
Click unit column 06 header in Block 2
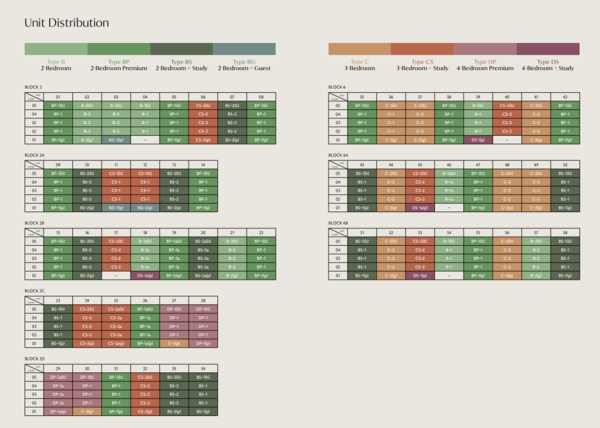coord(203,97)
